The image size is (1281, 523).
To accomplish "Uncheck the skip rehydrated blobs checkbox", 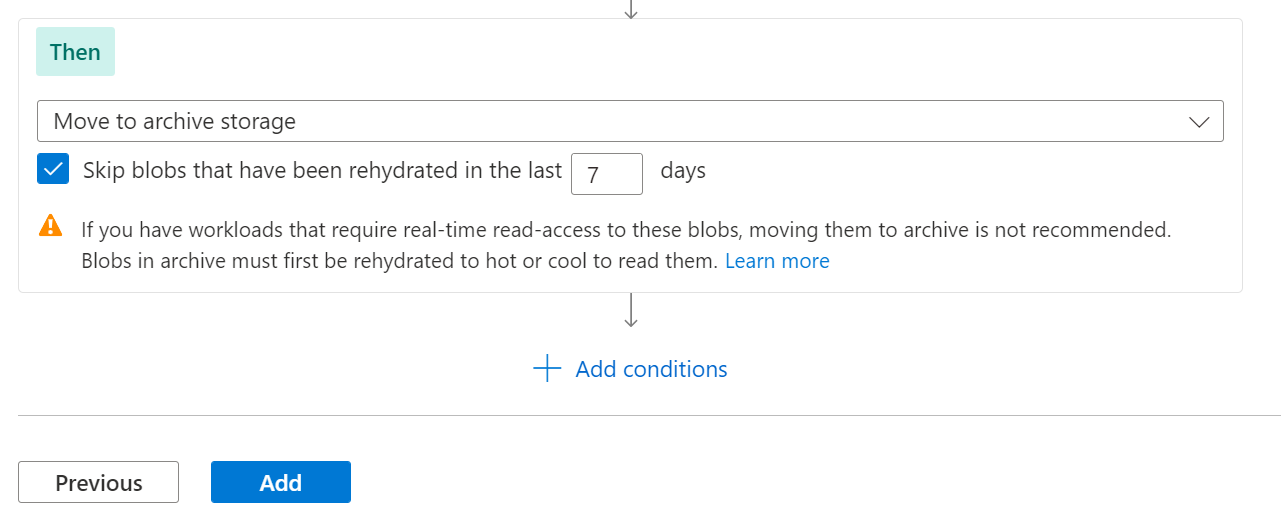I will pos(53,170).
